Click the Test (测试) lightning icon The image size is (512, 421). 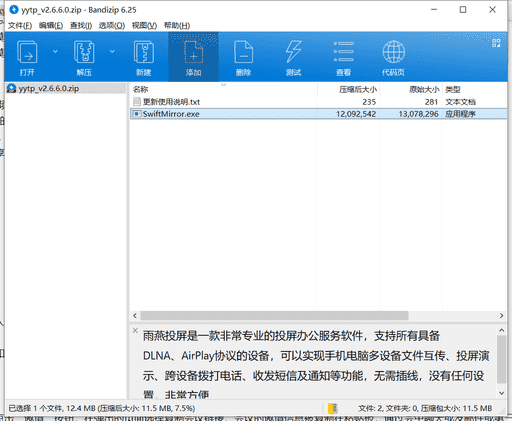pos(294,52)
